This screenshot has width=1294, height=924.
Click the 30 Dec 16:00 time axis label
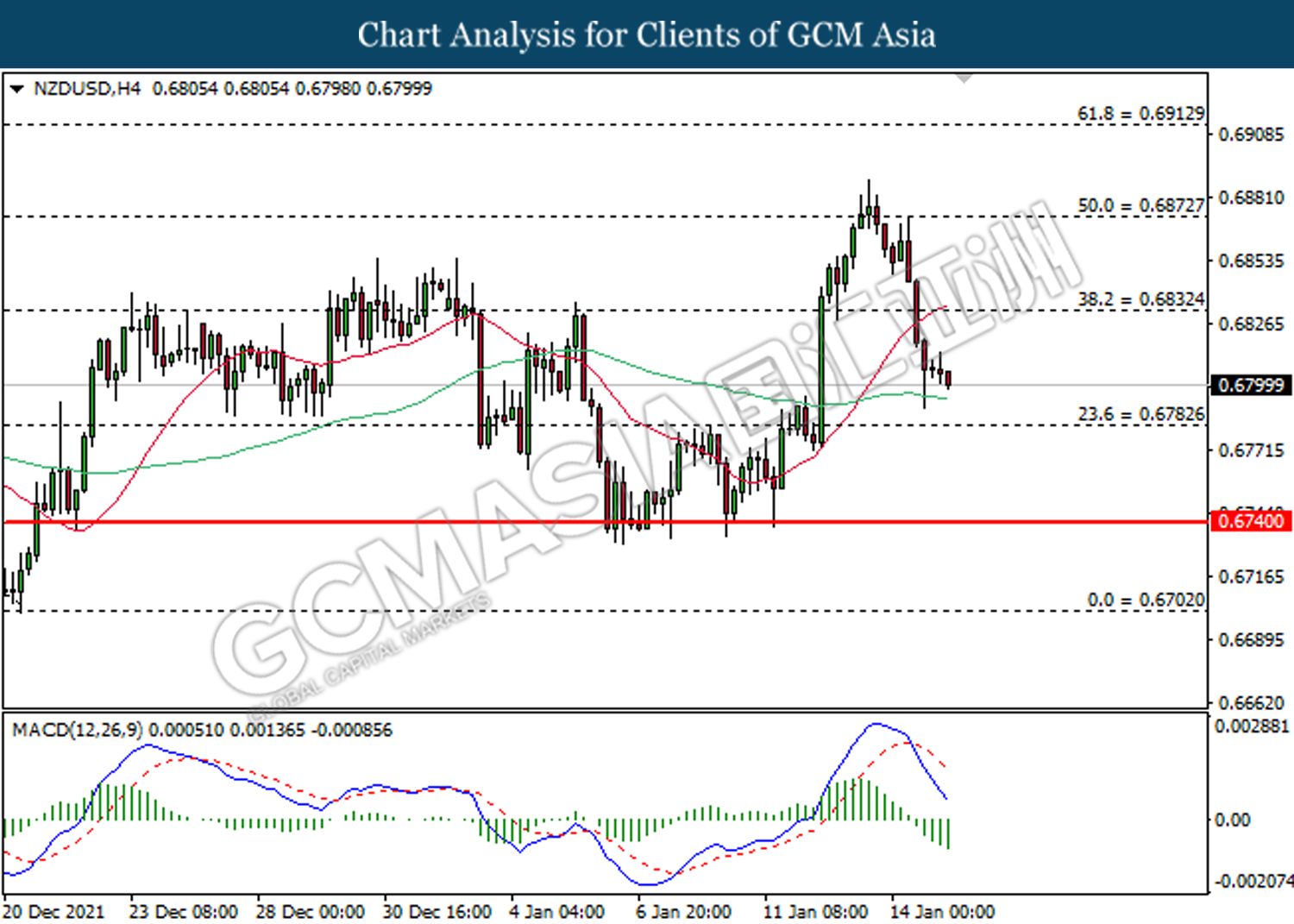click(437, 912)
